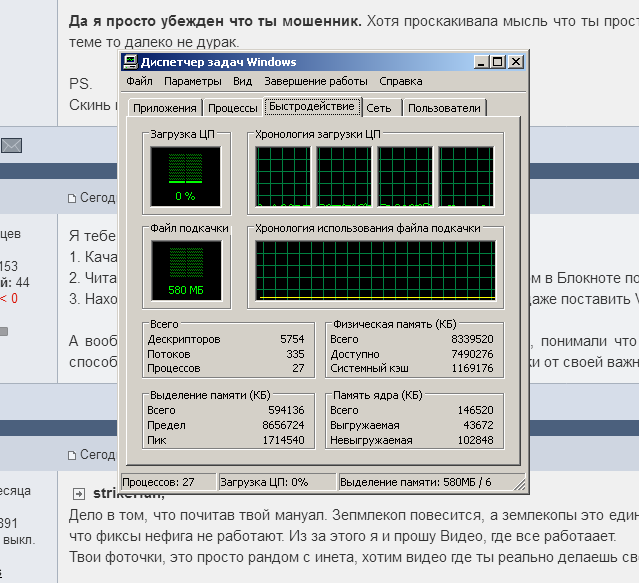Click physical memory Всего value 8339520
The width and height of the screenshot is (639, 583).
pyautogui.click(x=472, y=339)
